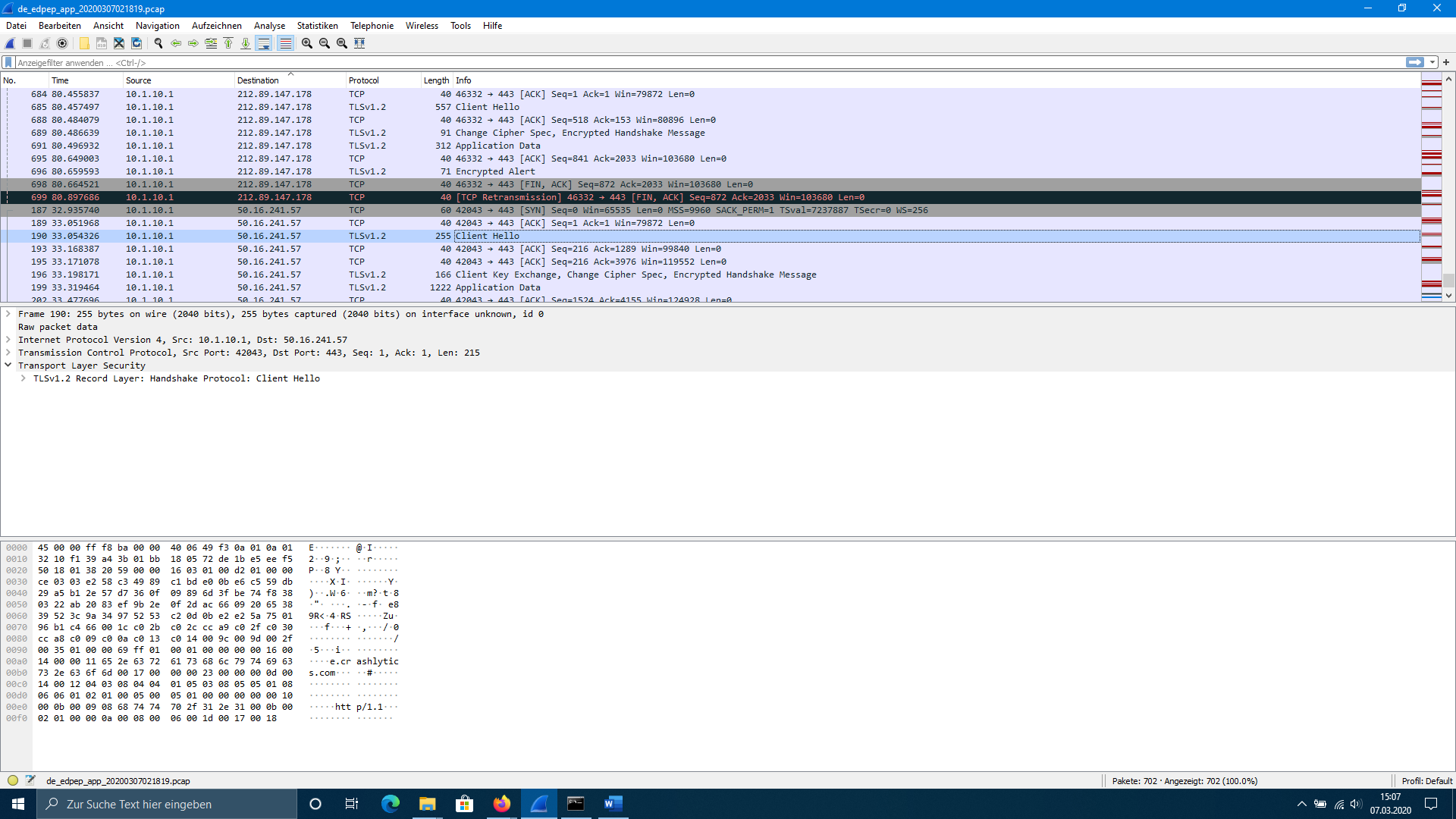
Task: Open capture options gear icon
Action: click(62, 43)
